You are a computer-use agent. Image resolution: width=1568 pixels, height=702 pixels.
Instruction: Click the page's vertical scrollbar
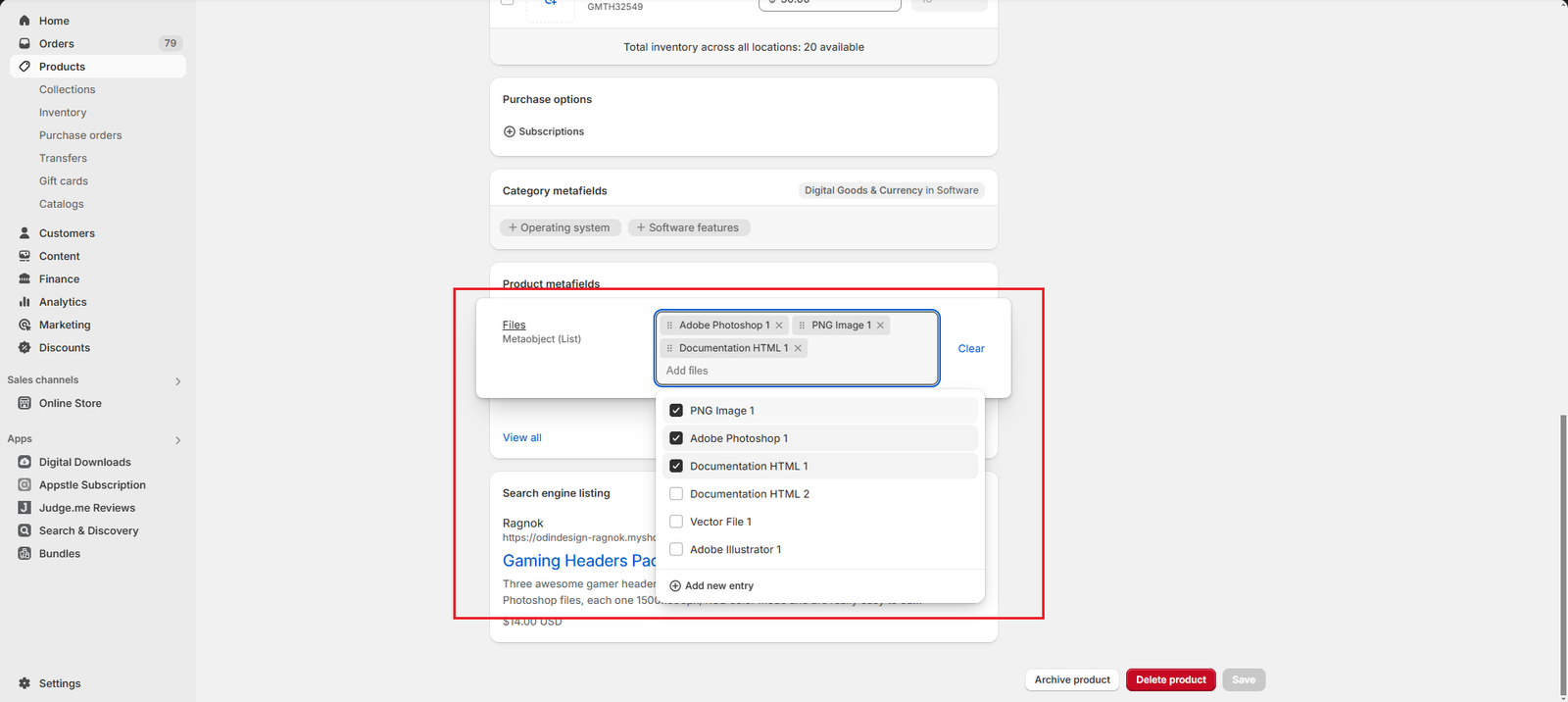tap(1563, 555)
